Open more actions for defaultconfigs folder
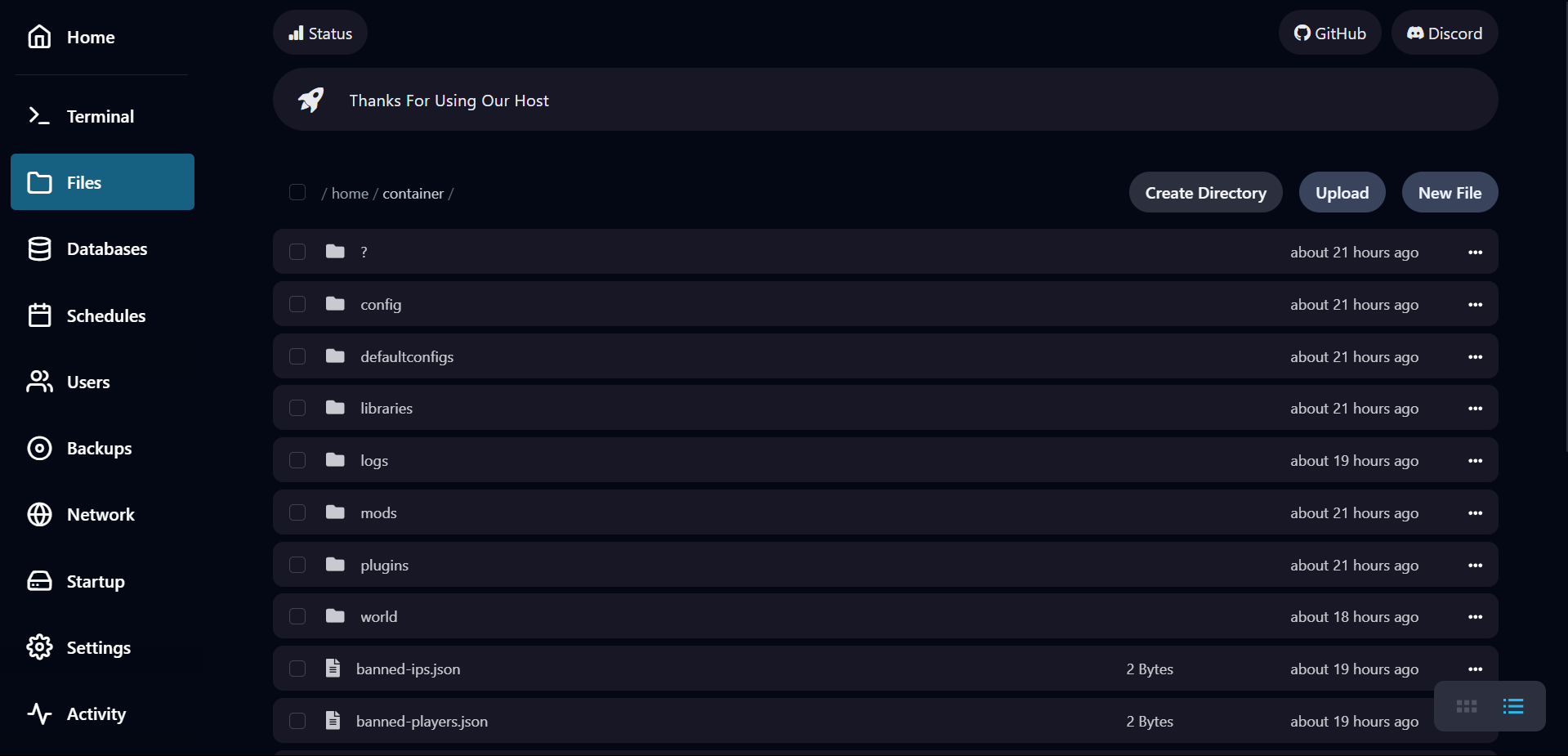The height and width of the screenshot is (756, 1568). (1475, 357)
